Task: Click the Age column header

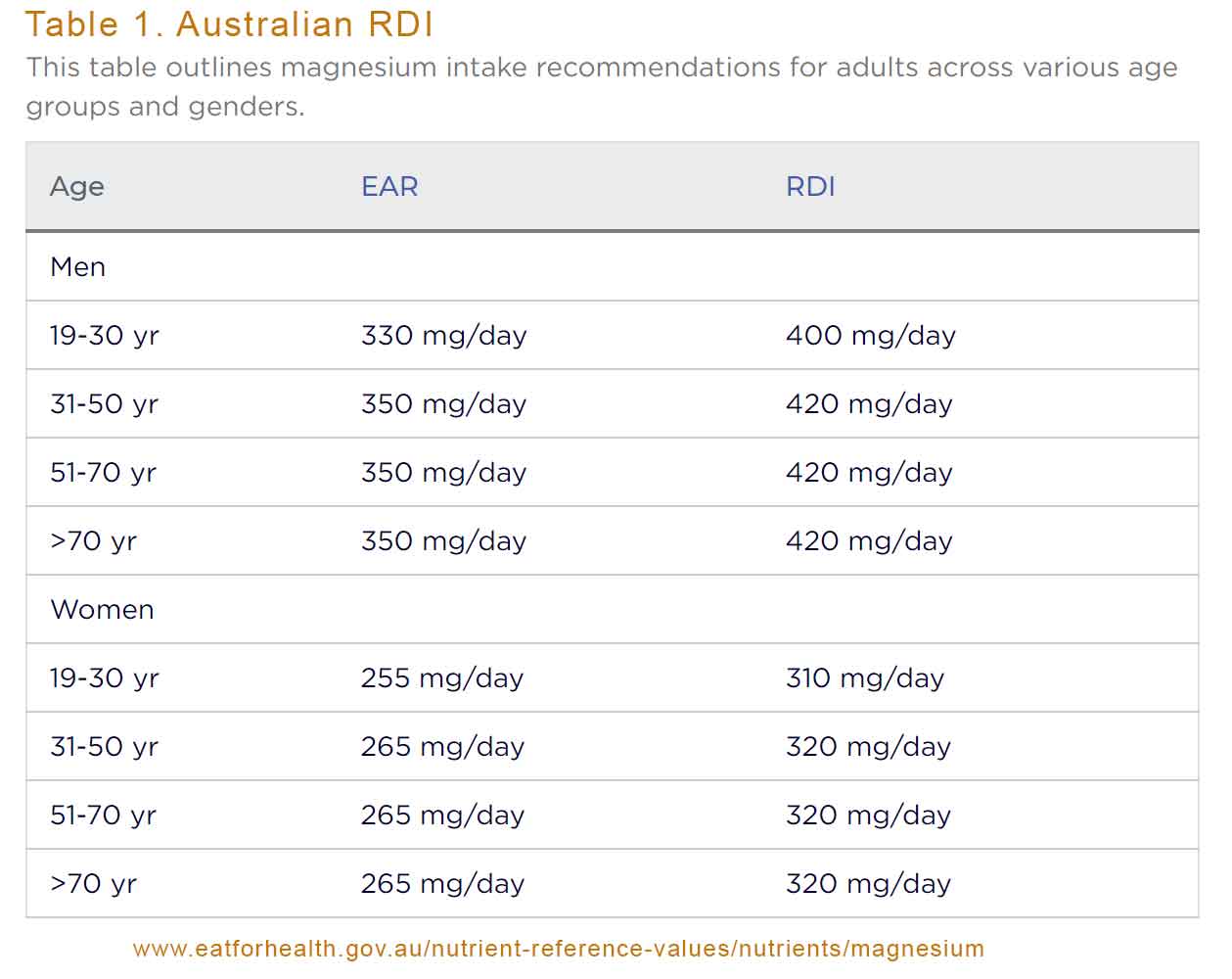Action: (77, 186)
